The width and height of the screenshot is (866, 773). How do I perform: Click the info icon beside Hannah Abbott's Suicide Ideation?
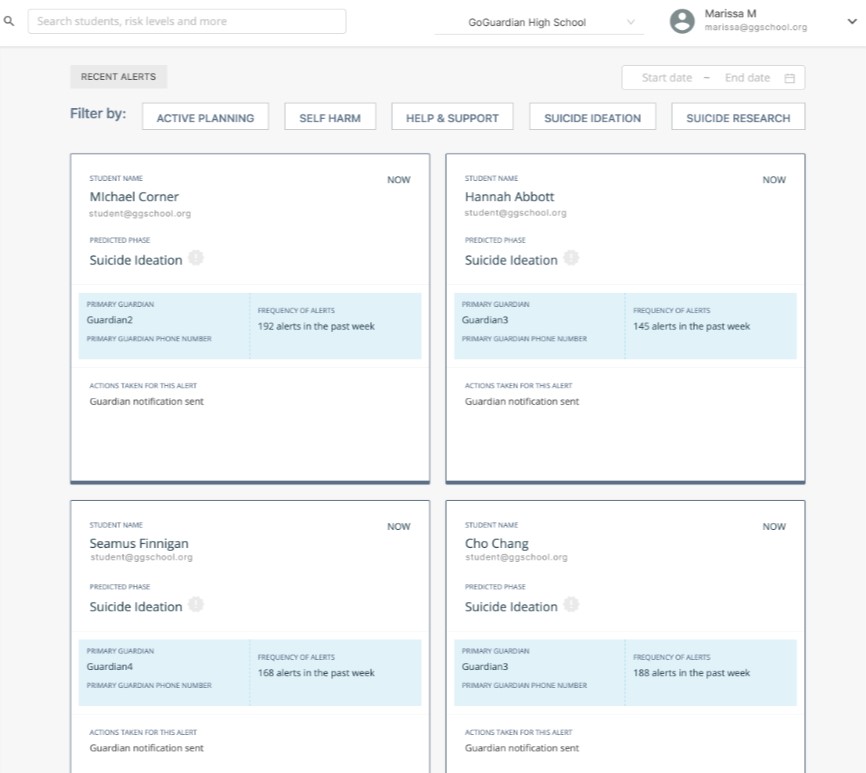pyautogui.click(x=571, y=258)
